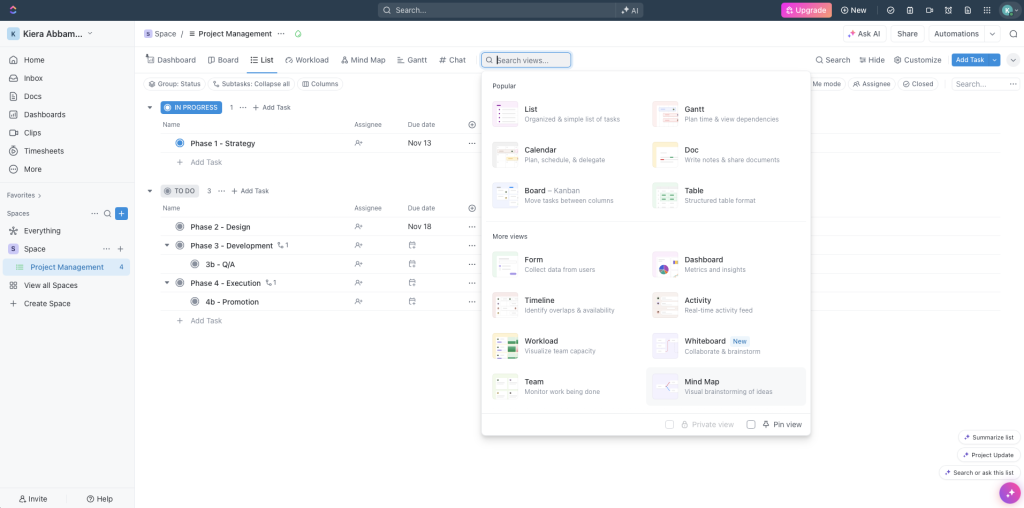
Task: Open Clips in the sidebar
Action: click(32, 133)
